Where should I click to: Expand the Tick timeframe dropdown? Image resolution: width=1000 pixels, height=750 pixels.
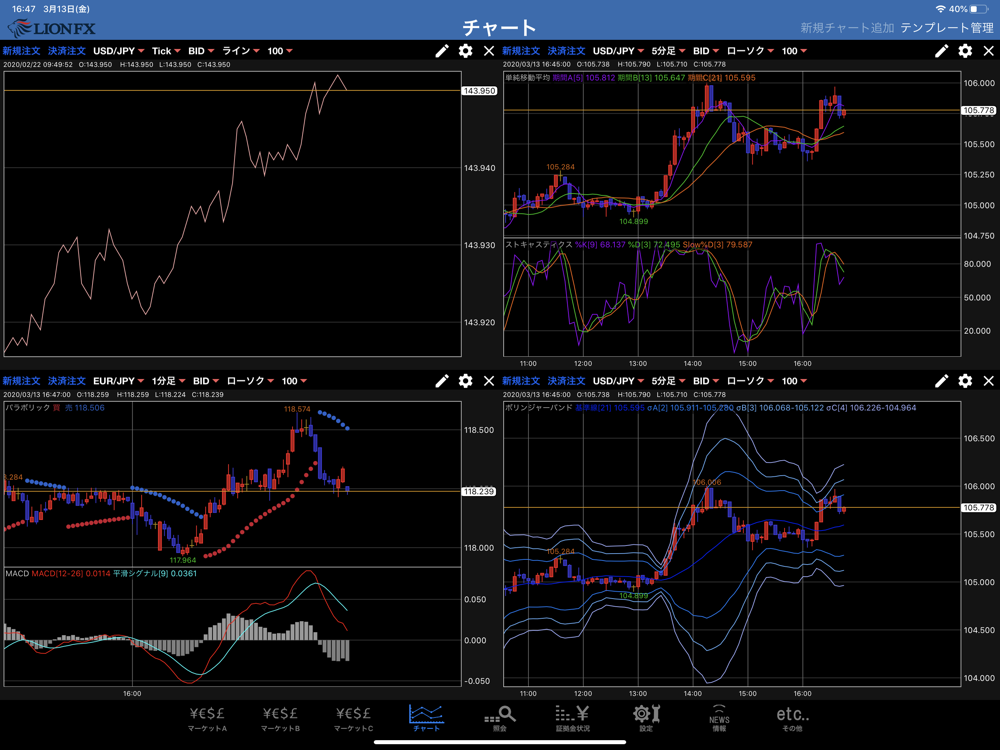pyautogui.click(x=166, y=51)
